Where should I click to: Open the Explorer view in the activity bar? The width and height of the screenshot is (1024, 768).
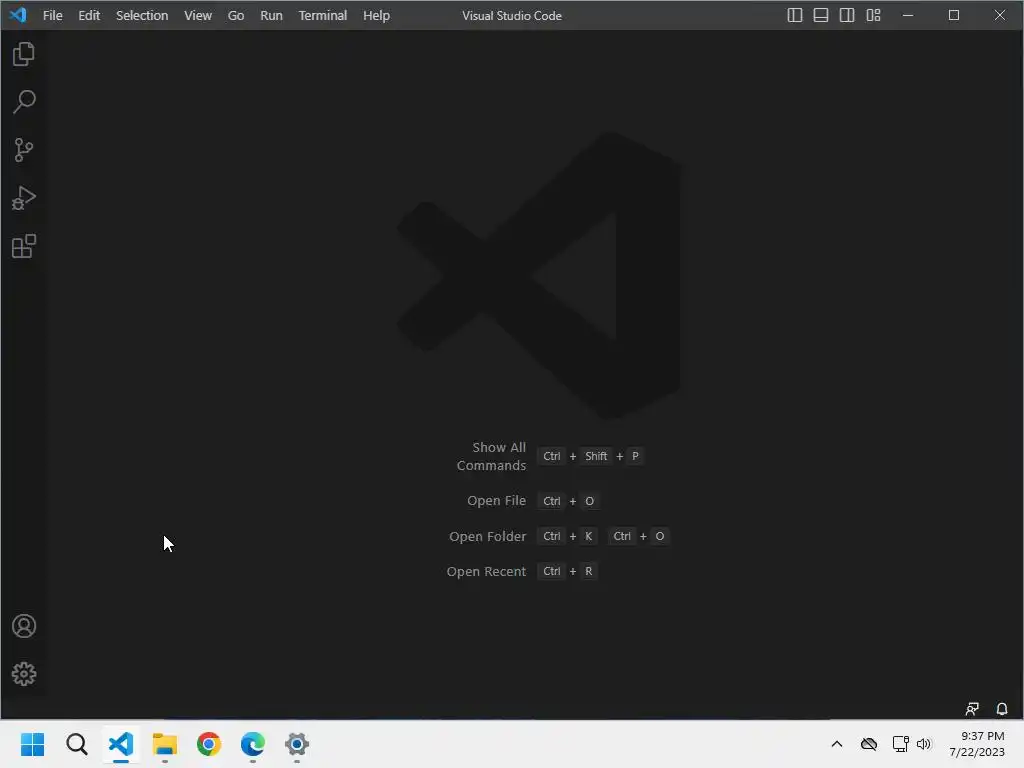(24, 54)
